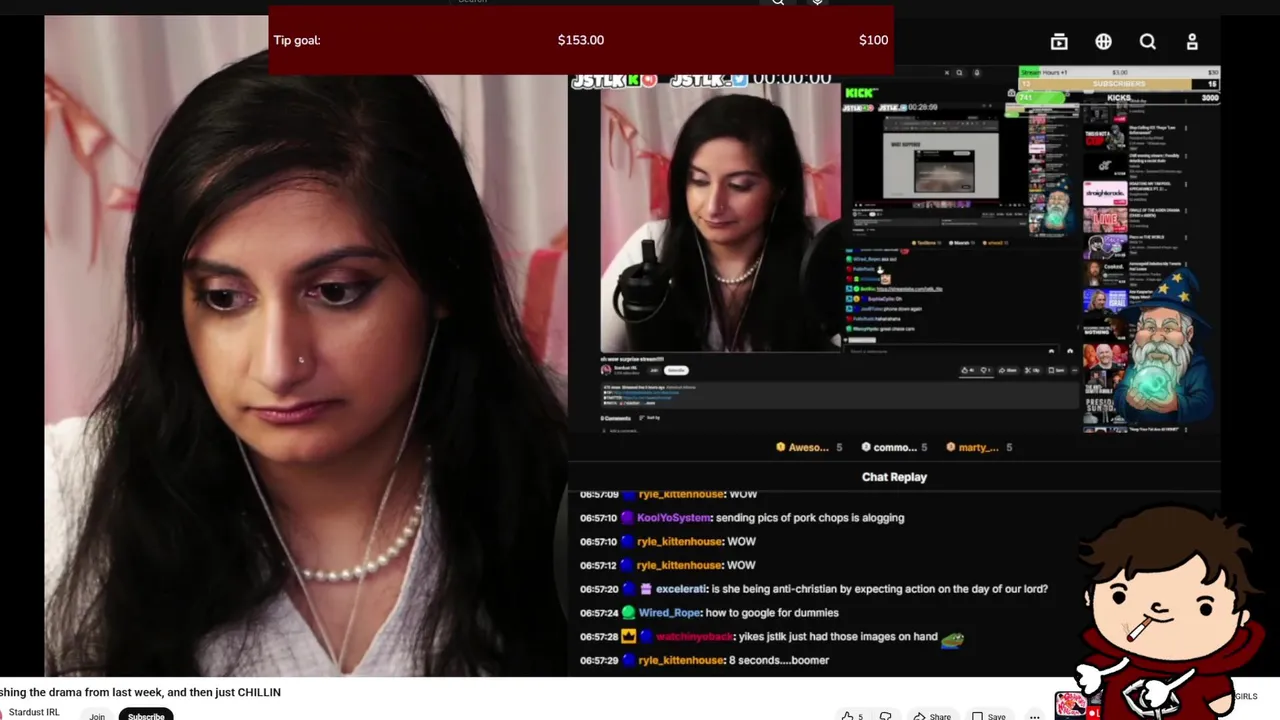Open search via the top-right magnifier icon
Image resolution: width=1280 pixels, height=720 pixels.
click(x=1148, y=42)
